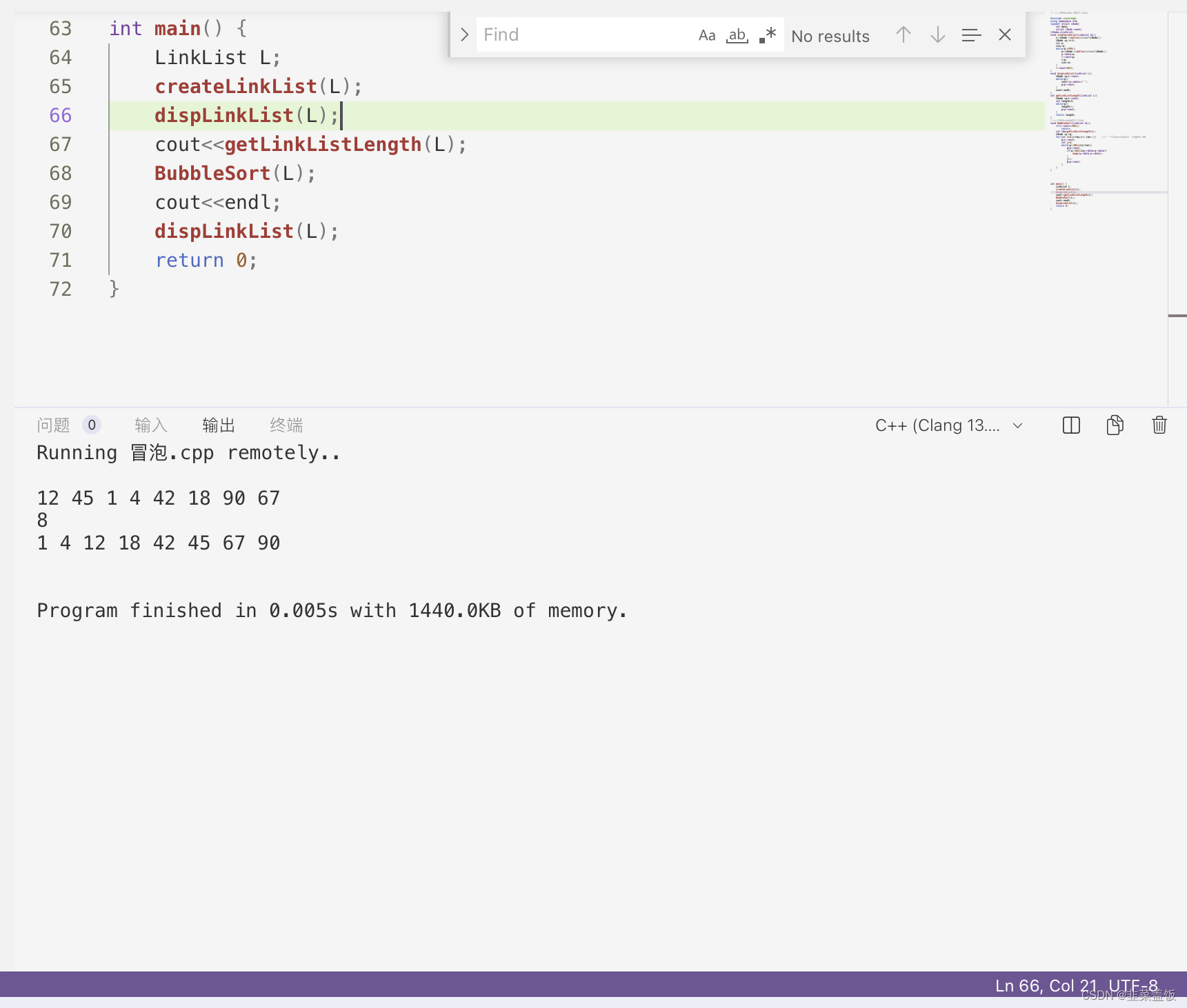Click the problems count badge 0
This screenshot has width=1187, height=1008.
92,425
